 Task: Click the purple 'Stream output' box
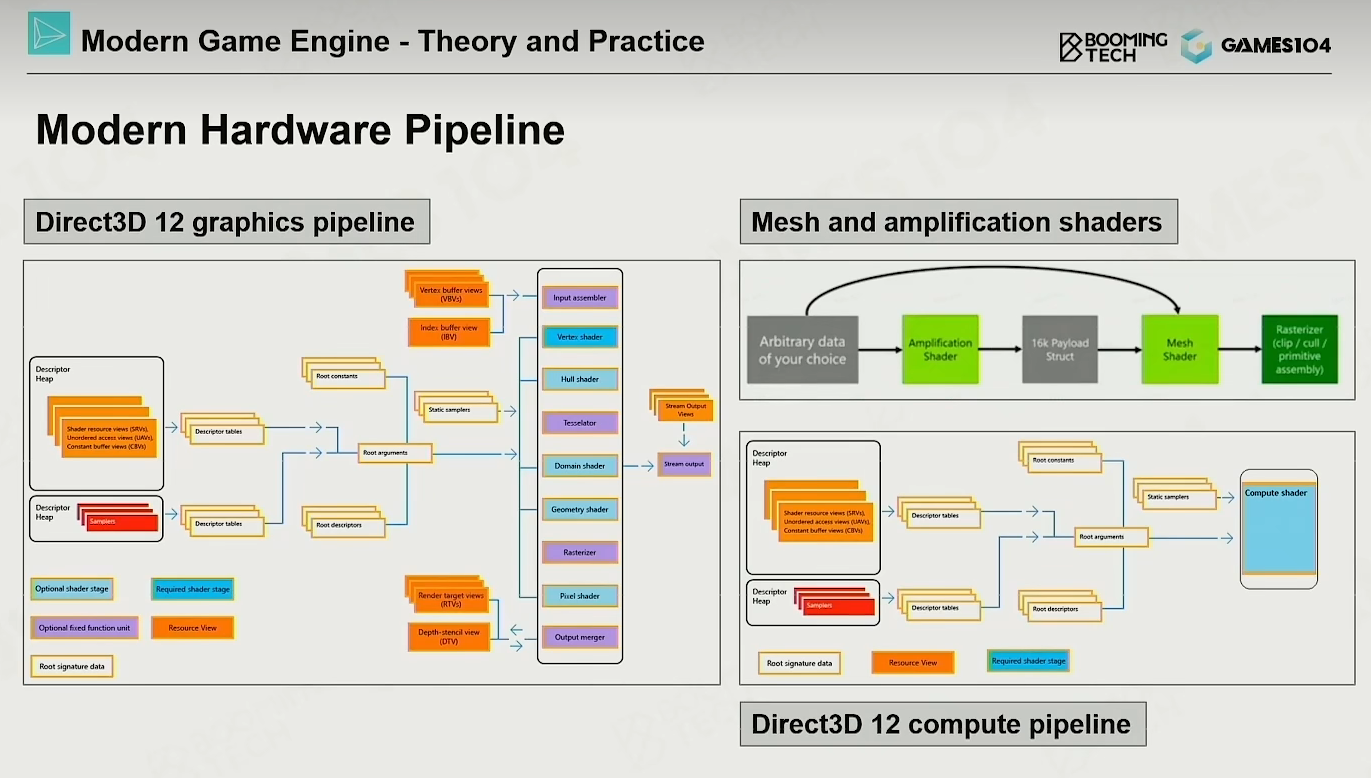tap(684, 464)
